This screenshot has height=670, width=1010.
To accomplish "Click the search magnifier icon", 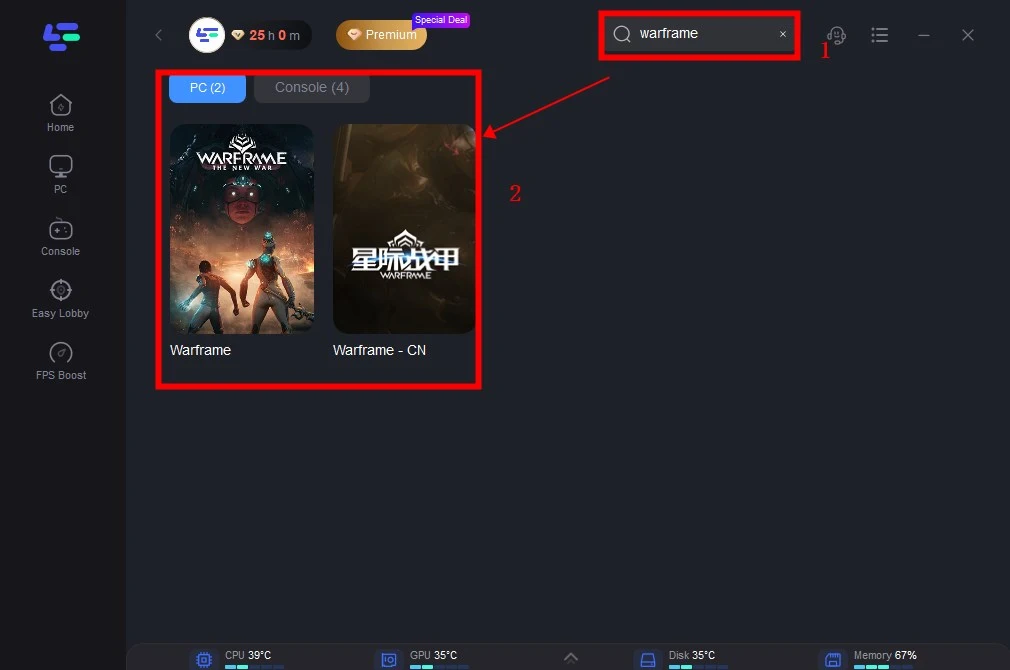I will [x=622, y=34].
